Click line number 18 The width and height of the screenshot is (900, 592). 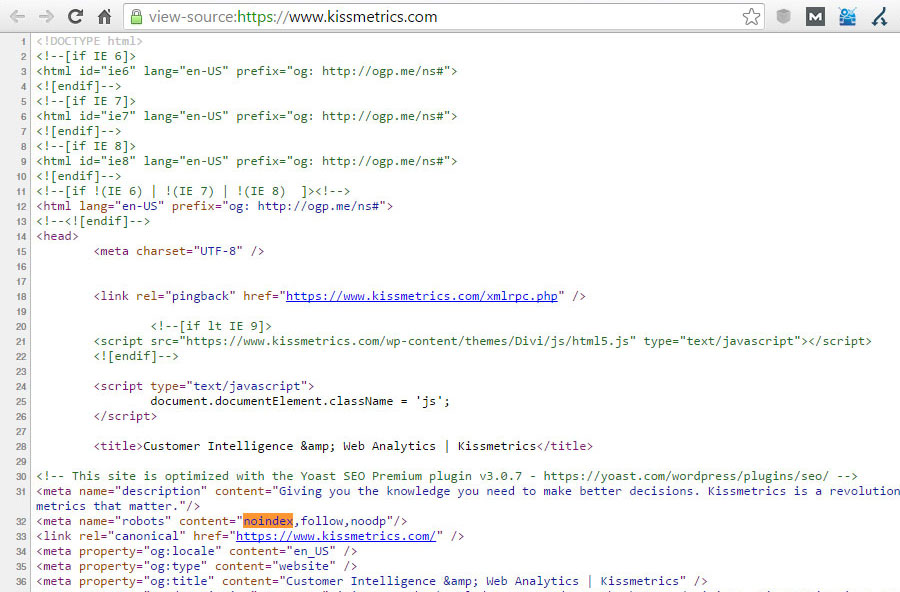21,297
